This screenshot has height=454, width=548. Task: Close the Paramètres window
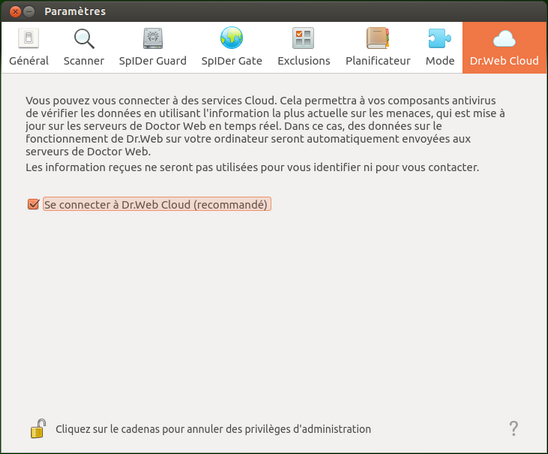coord(15,12)
